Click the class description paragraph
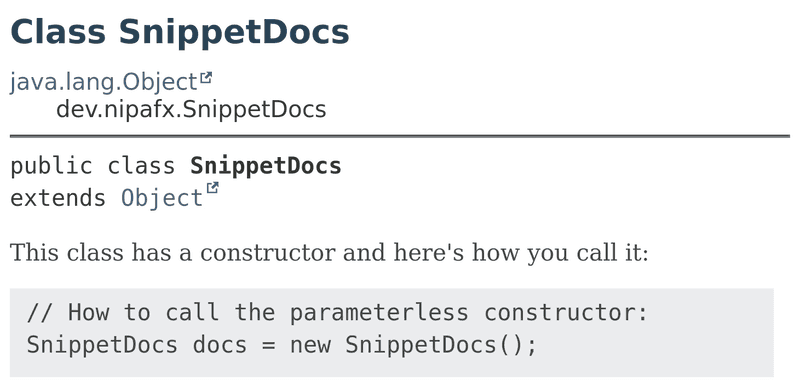 [329, 253]
